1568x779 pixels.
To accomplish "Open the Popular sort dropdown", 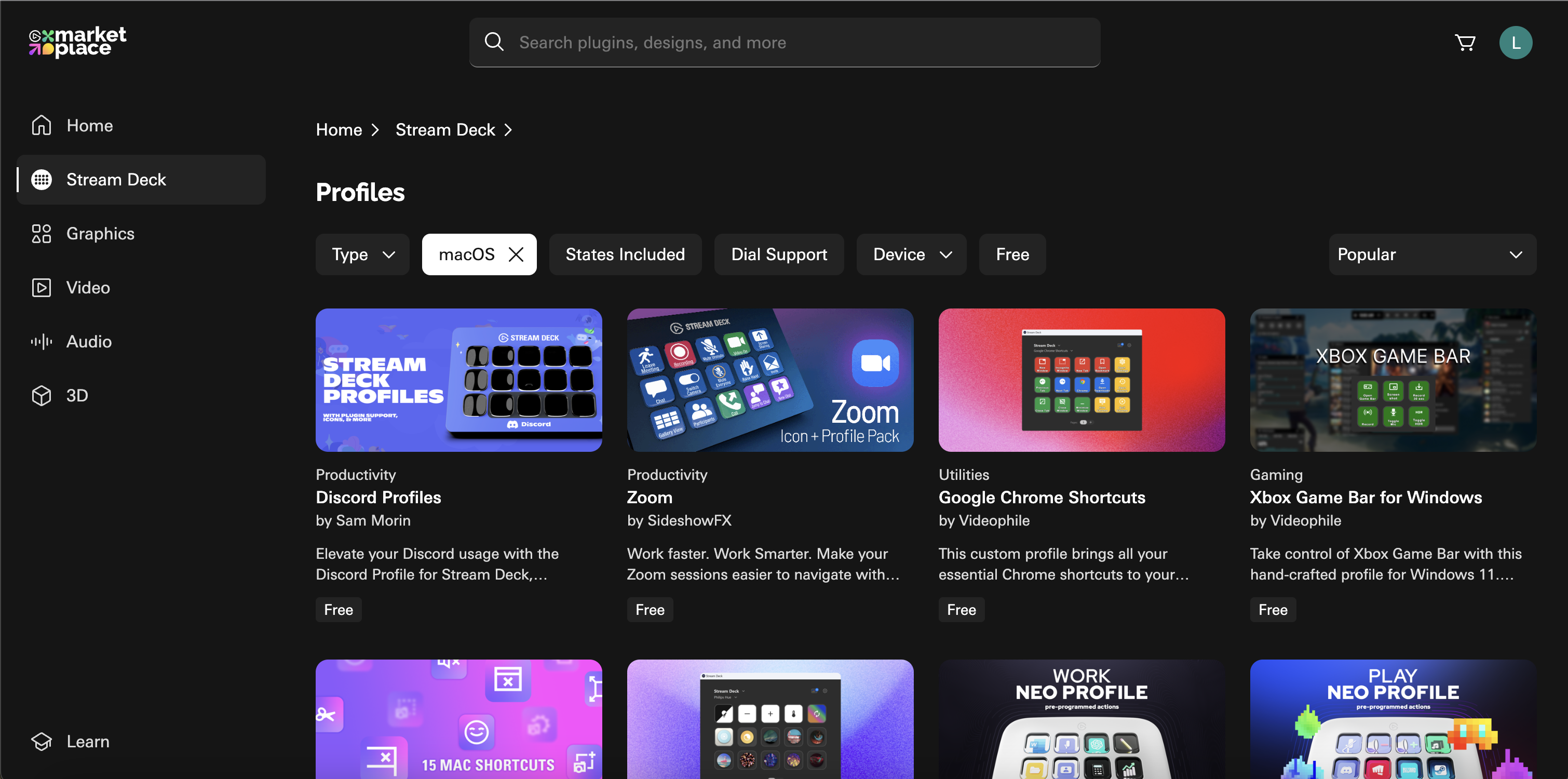I will [x=1432, y=254].
